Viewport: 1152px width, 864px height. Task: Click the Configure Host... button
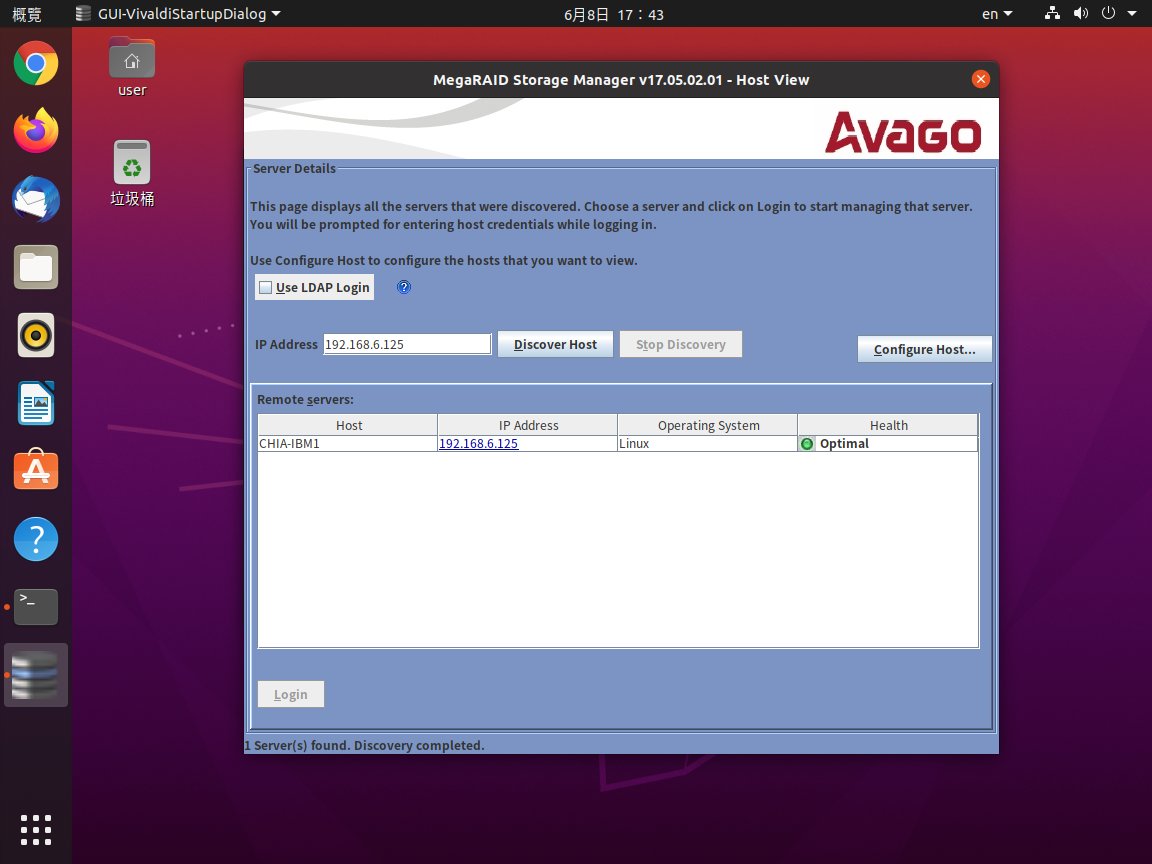pyautogui.click(x=924, y=350)
